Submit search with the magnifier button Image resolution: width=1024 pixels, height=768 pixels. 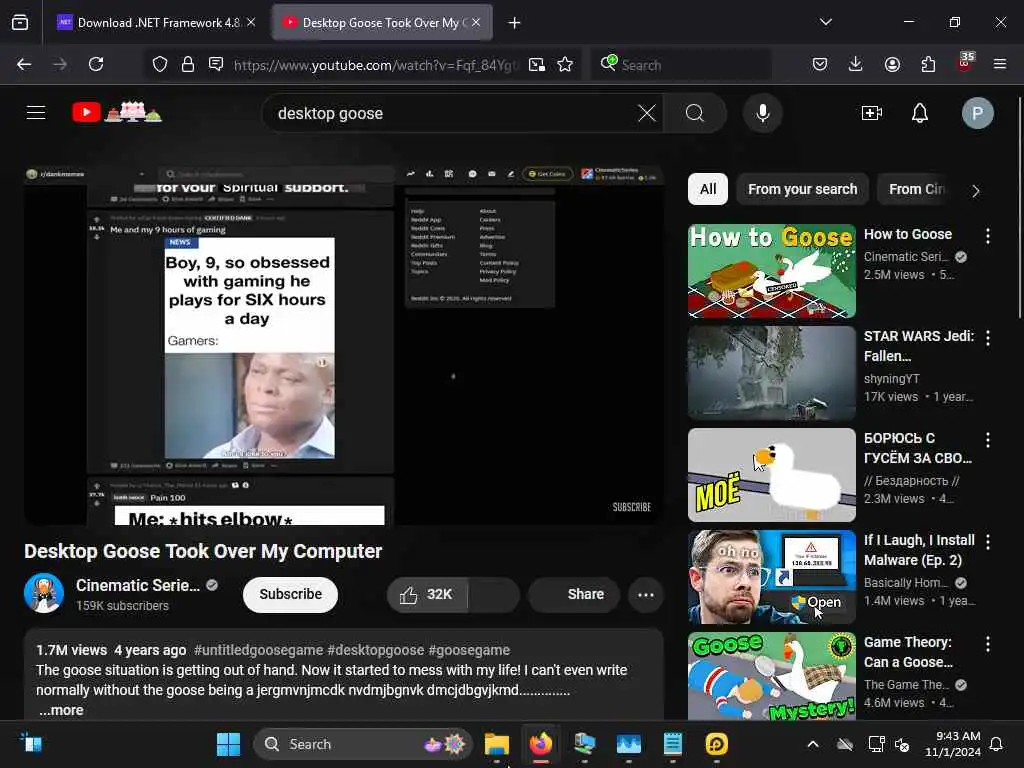[x=695, y=113]
